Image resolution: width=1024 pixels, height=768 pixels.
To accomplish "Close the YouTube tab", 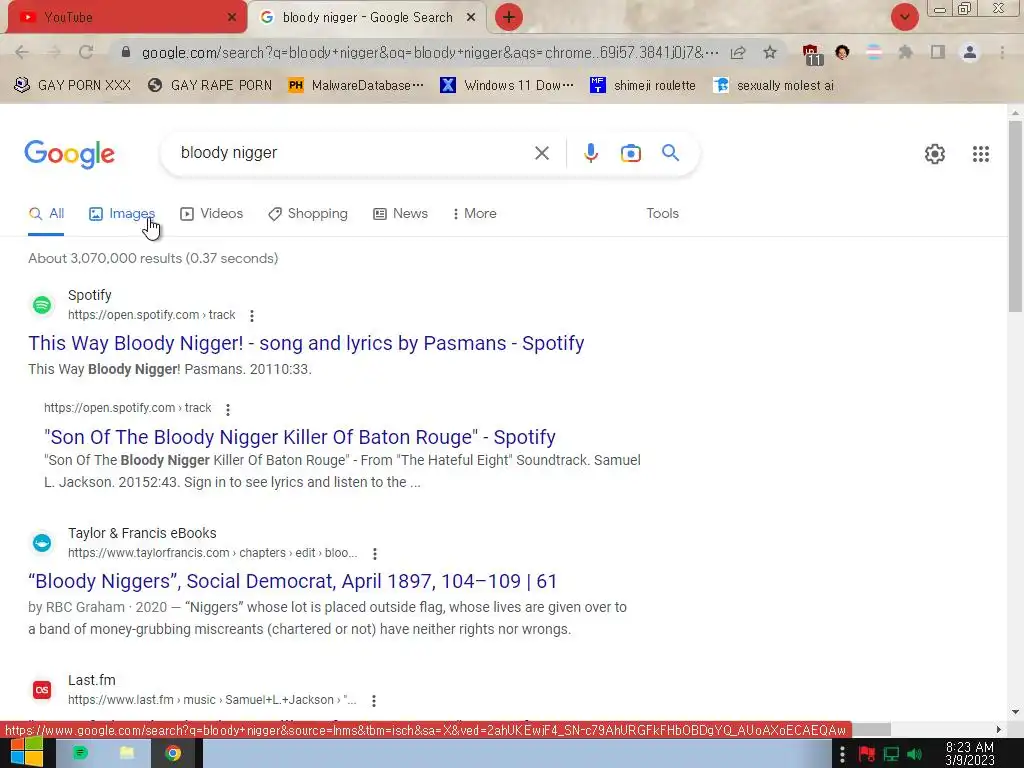I will (x=232, y=17).
